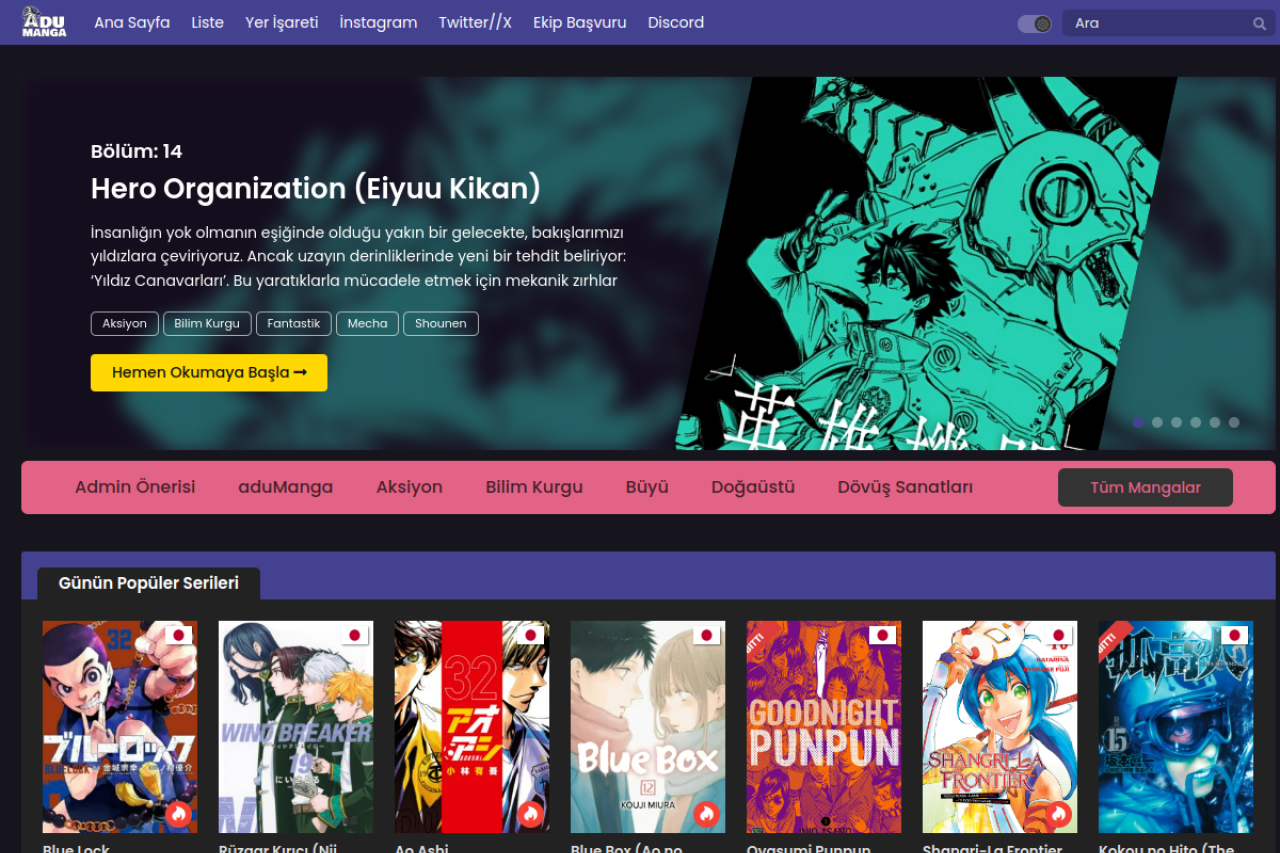Screen dimensions: 1280x853
Task: Open the Liste menu item
Action: point(207,22)
